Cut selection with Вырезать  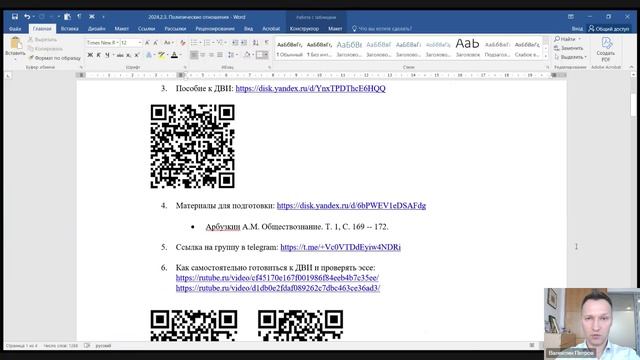(42, 40)
